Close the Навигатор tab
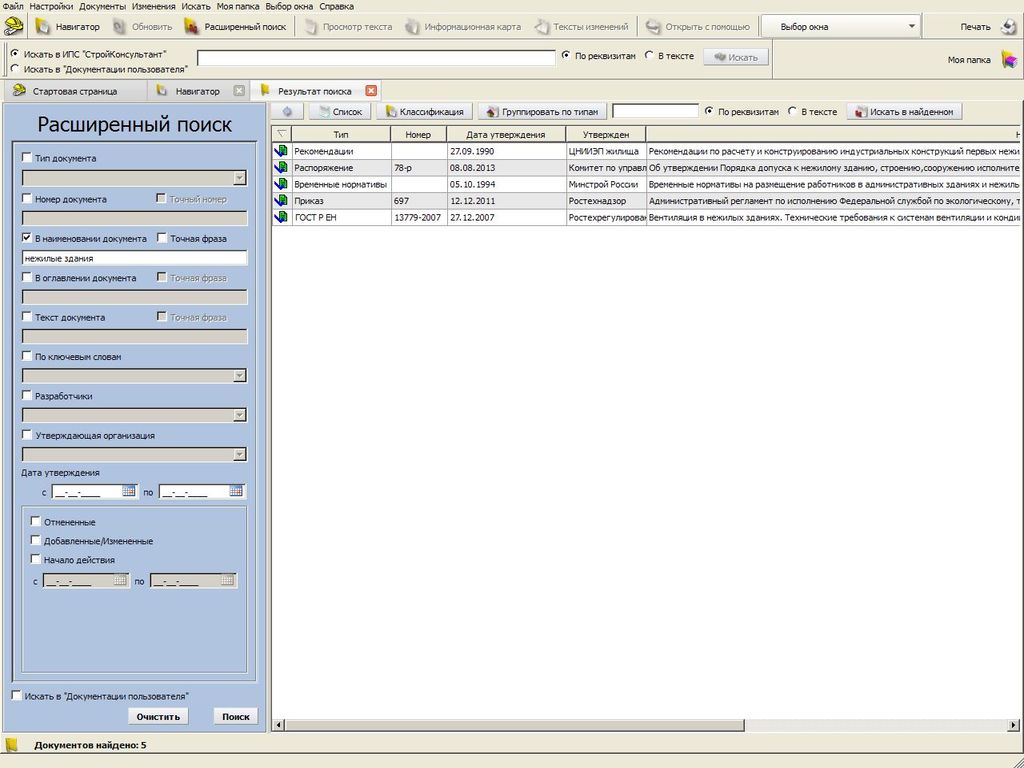 click(x=239, y=91)
